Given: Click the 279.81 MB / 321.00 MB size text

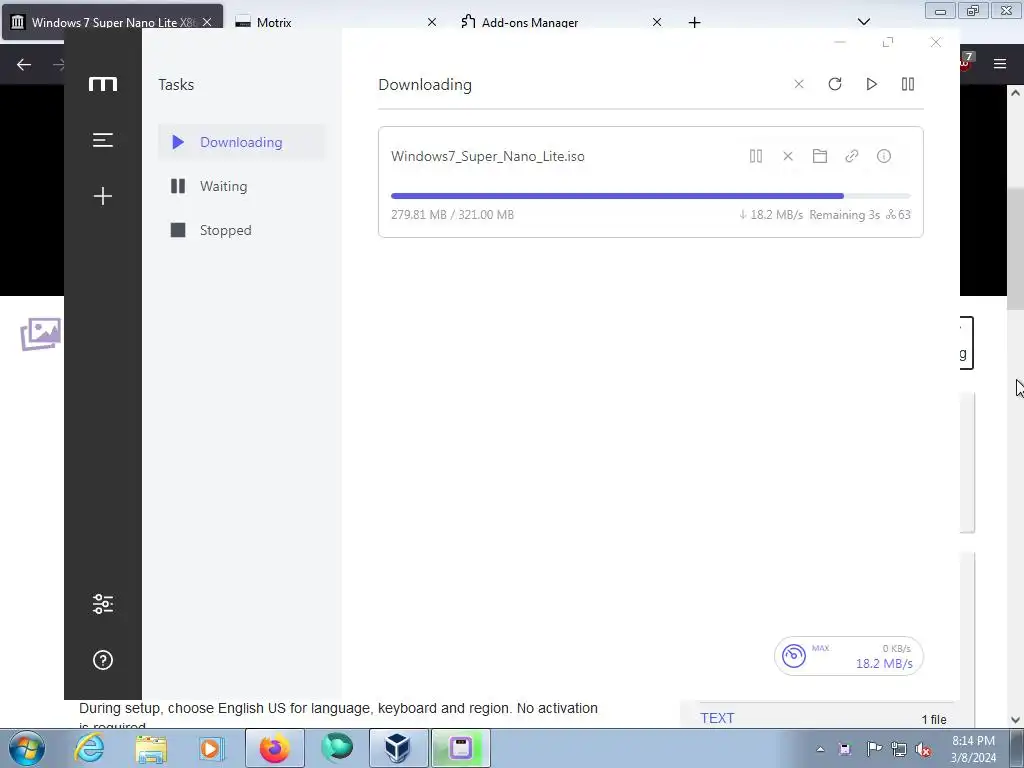Looking at the screenshot, I should [x=453, y=215].
